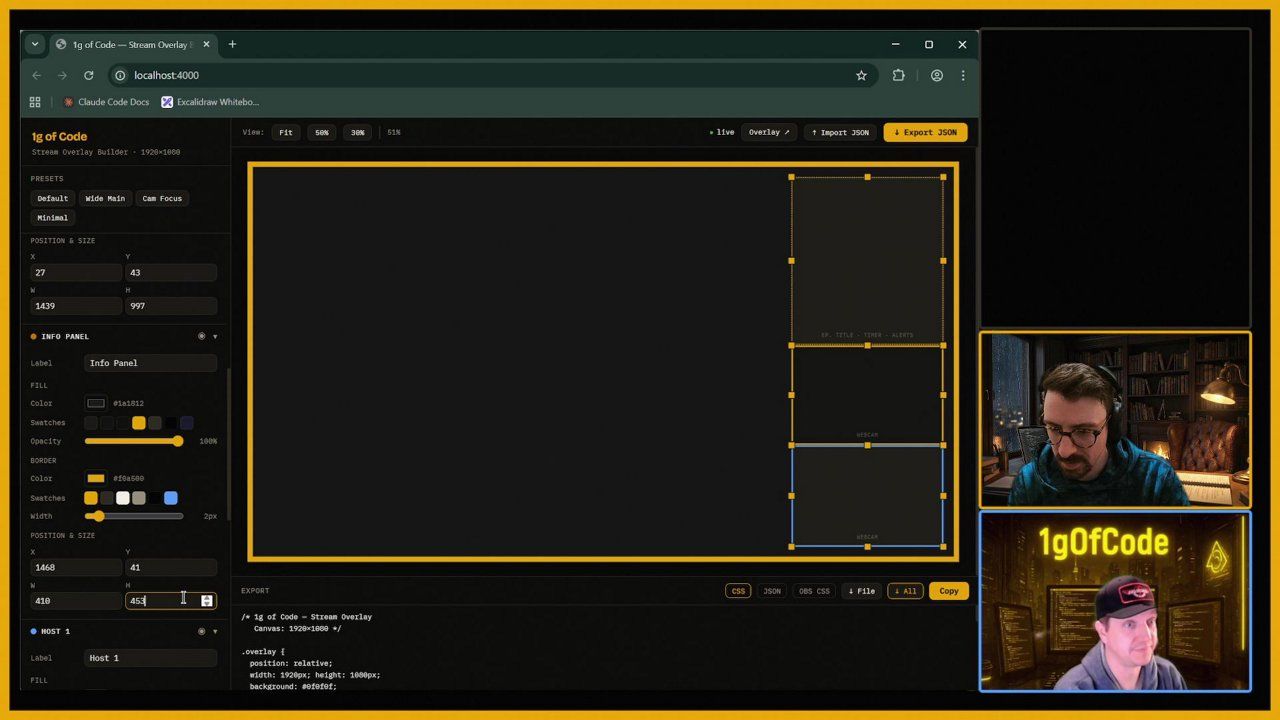Open the apps grid in bookmarks bar

(x=35, y=102)
